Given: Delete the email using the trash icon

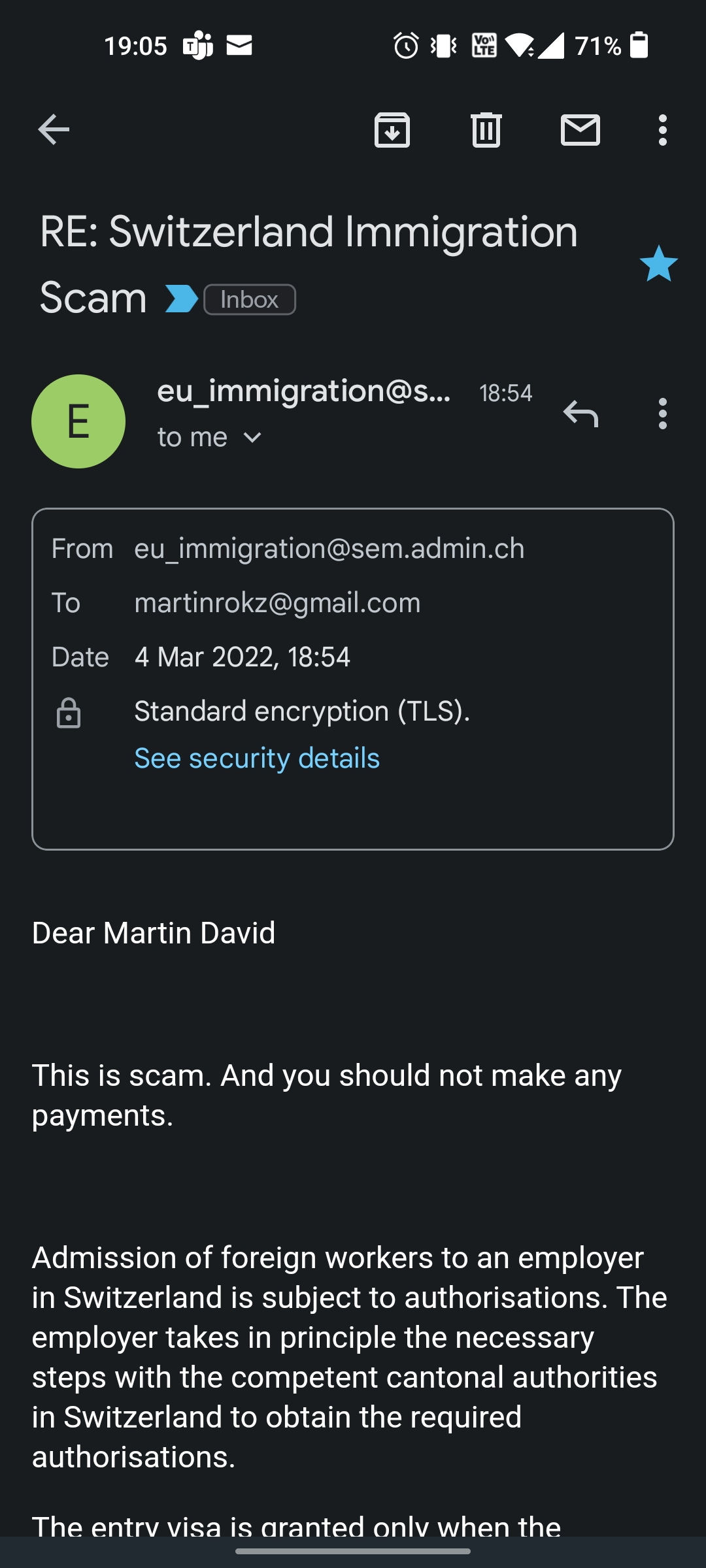Looking at the screenshot, I should pyautogui.click(x=486, y=129).
